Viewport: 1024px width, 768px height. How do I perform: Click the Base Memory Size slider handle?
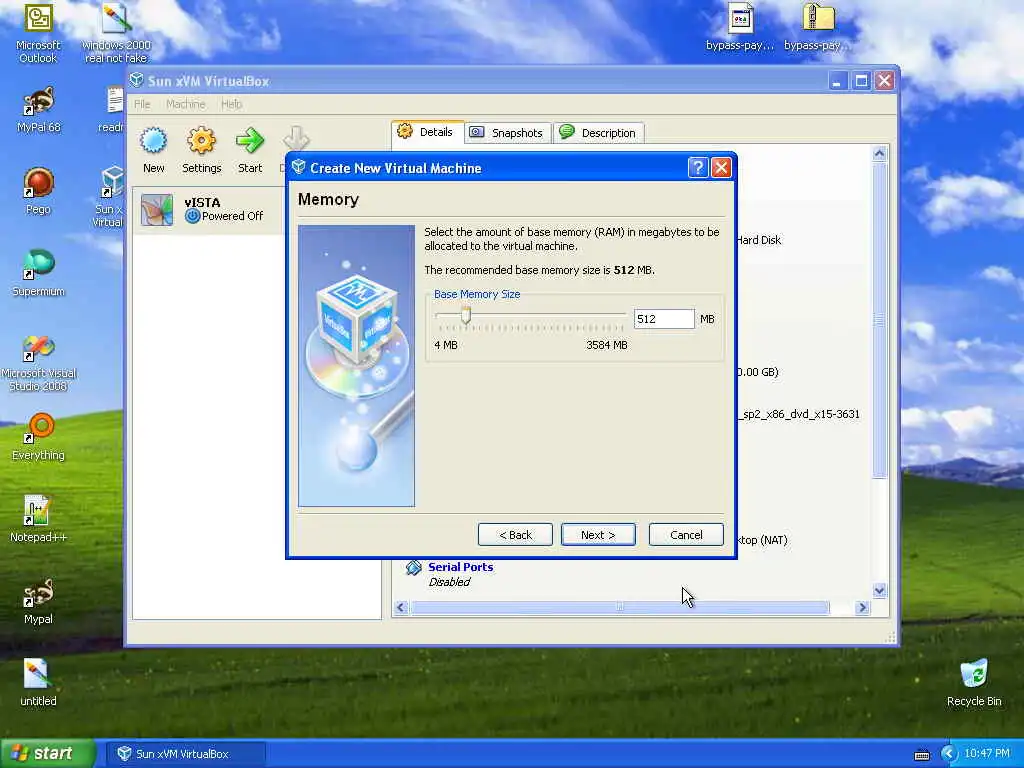coord(466,315)
